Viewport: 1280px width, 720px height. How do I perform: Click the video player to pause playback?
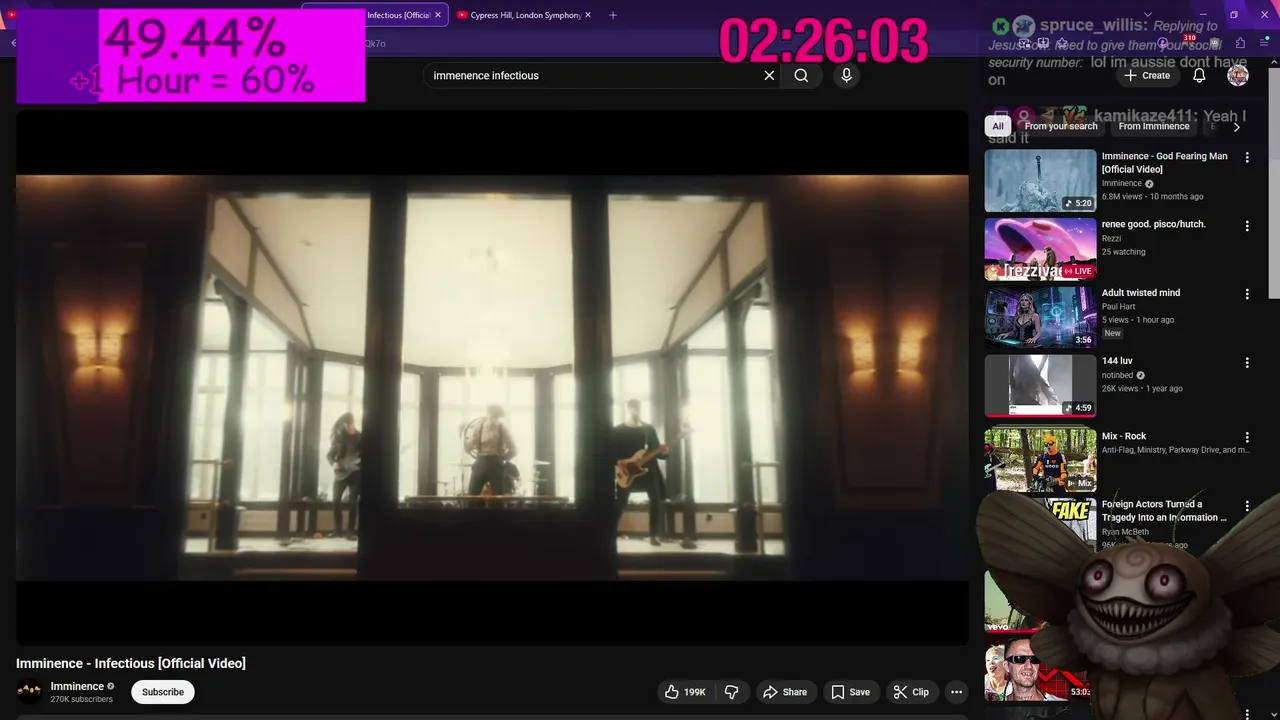pos(492,377)
